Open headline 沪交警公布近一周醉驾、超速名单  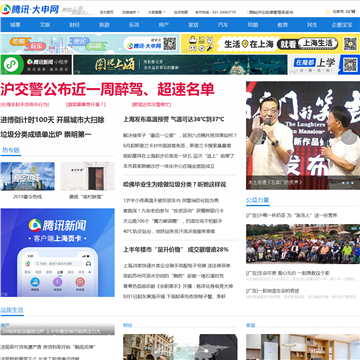coord(107,90)
